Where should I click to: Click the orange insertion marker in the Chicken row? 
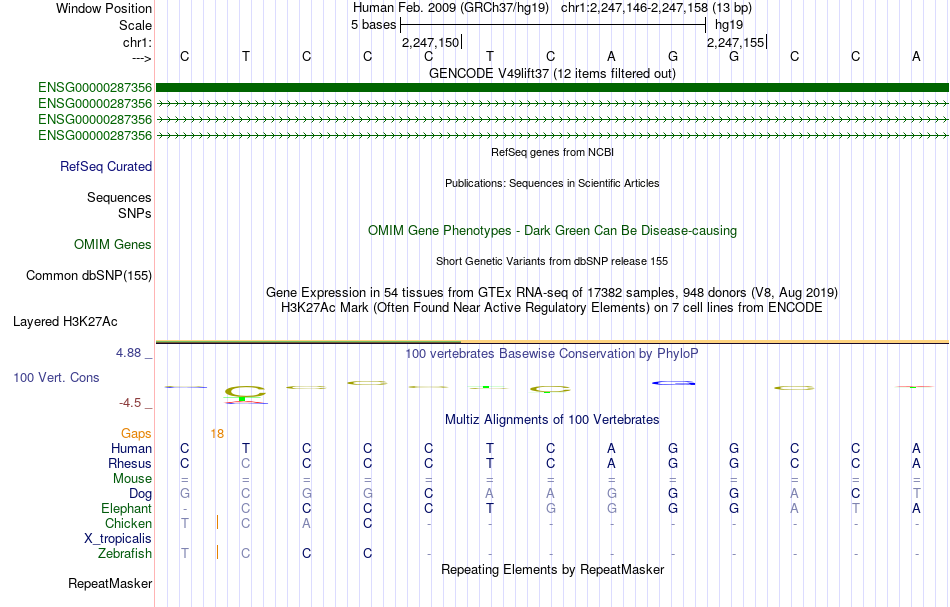click(218, 522)
